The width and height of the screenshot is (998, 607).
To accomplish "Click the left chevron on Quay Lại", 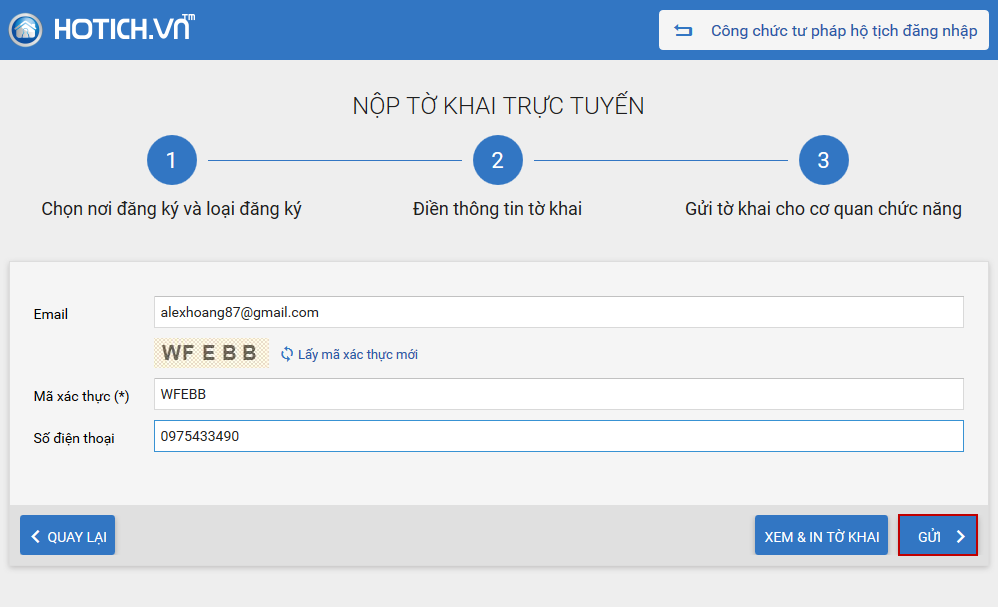I will coord(36,537).
